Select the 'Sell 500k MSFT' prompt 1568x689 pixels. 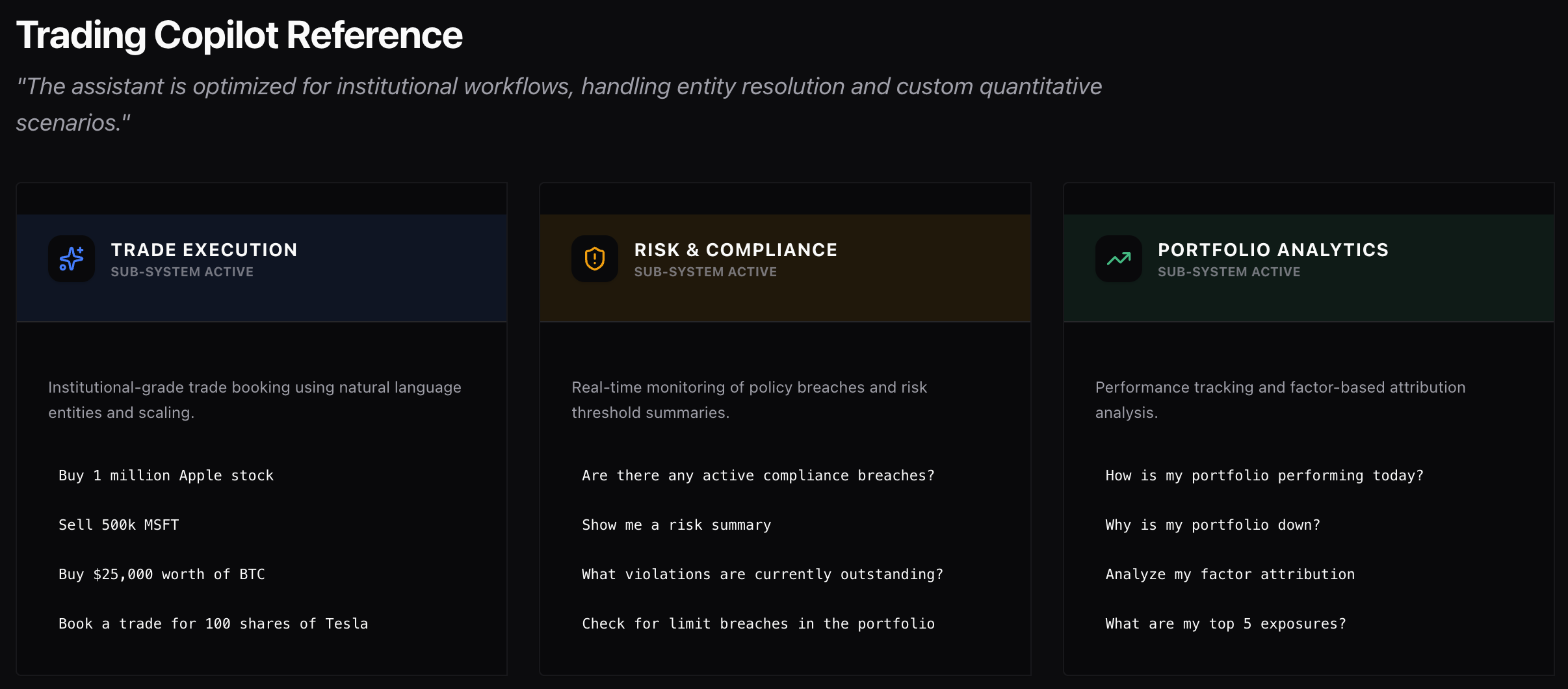coord(119,525)
